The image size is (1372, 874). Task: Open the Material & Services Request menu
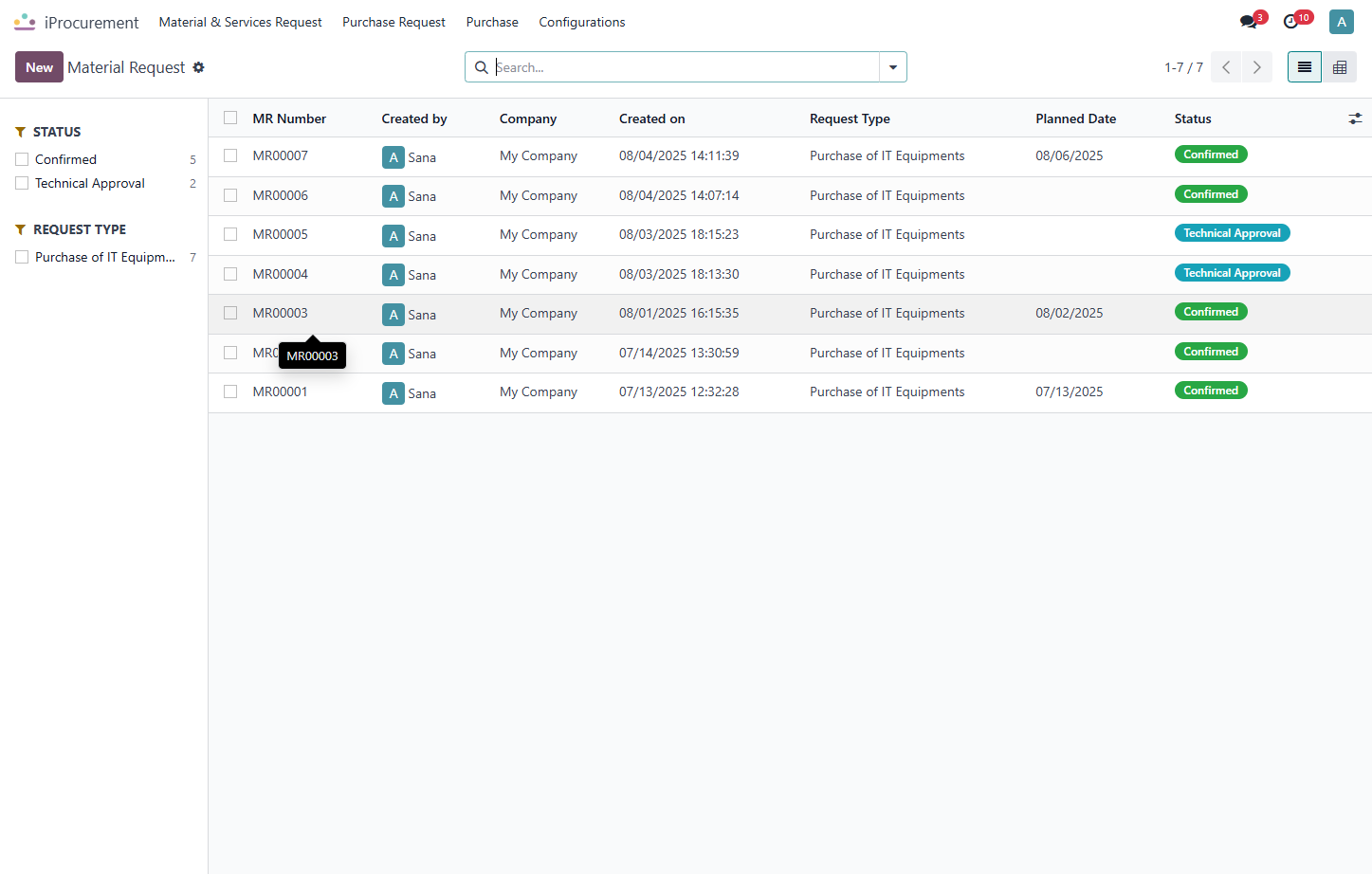(x=240, y=22)
